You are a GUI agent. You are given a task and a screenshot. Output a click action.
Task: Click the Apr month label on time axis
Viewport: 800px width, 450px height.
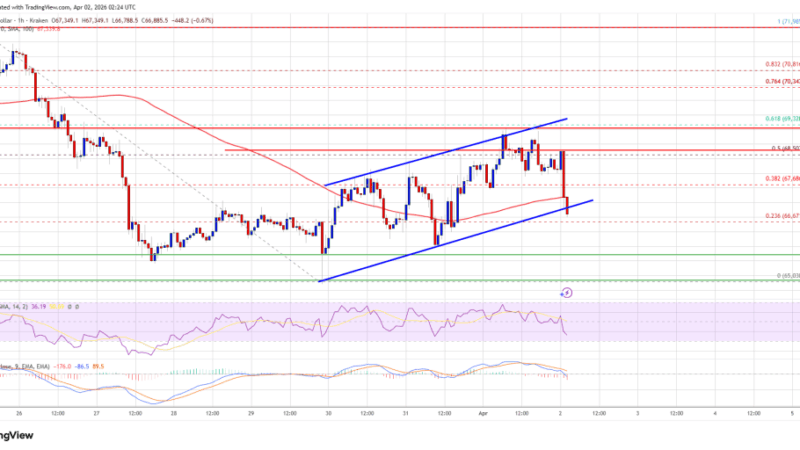tap(483, 413)
